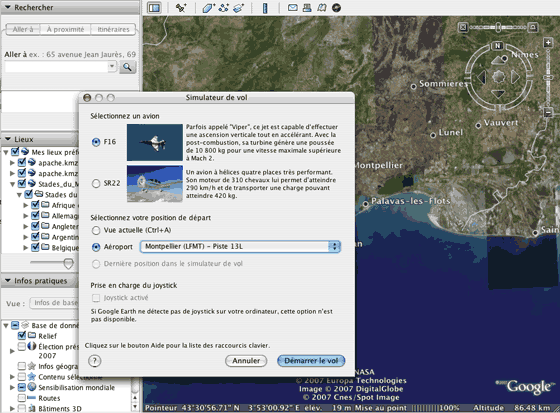Image resolution: width=560 pixels, height=413 pixels.
Task: Collapse the Infos pratiques panel
Action: coord(8,281)
